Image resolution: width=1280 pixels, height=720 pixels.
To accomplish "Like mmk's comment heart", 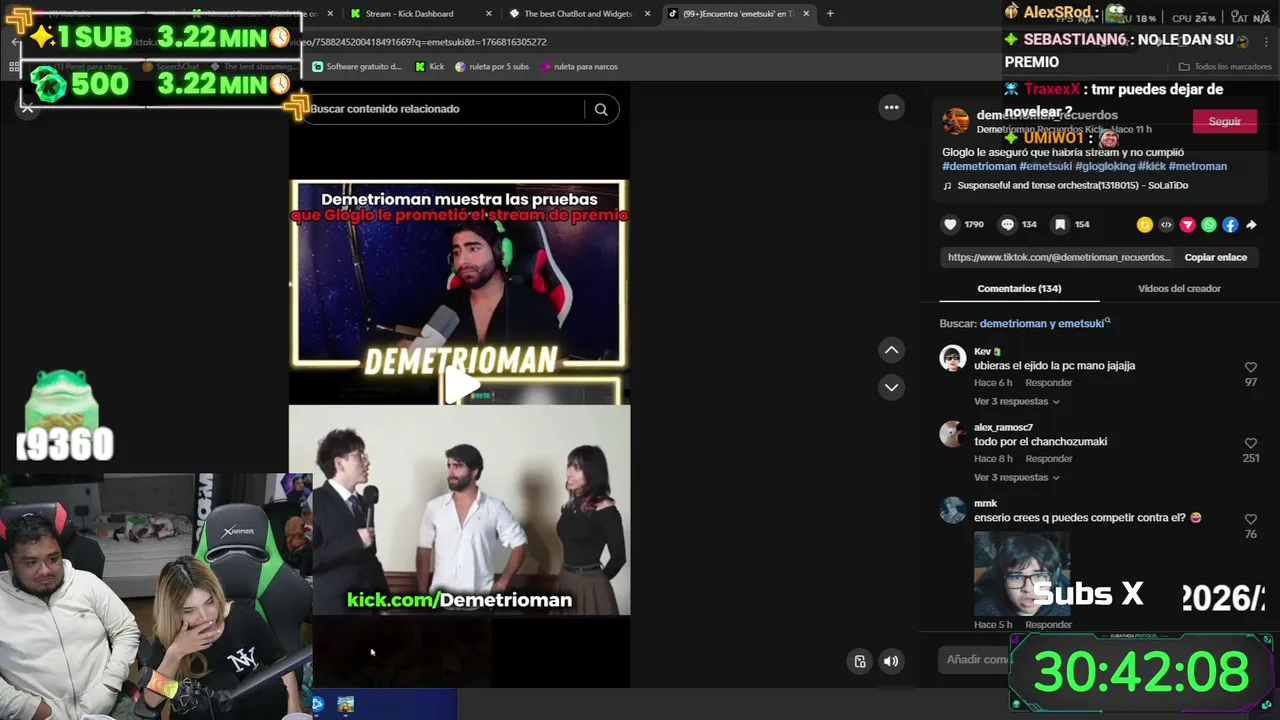I will [1250, 519].
